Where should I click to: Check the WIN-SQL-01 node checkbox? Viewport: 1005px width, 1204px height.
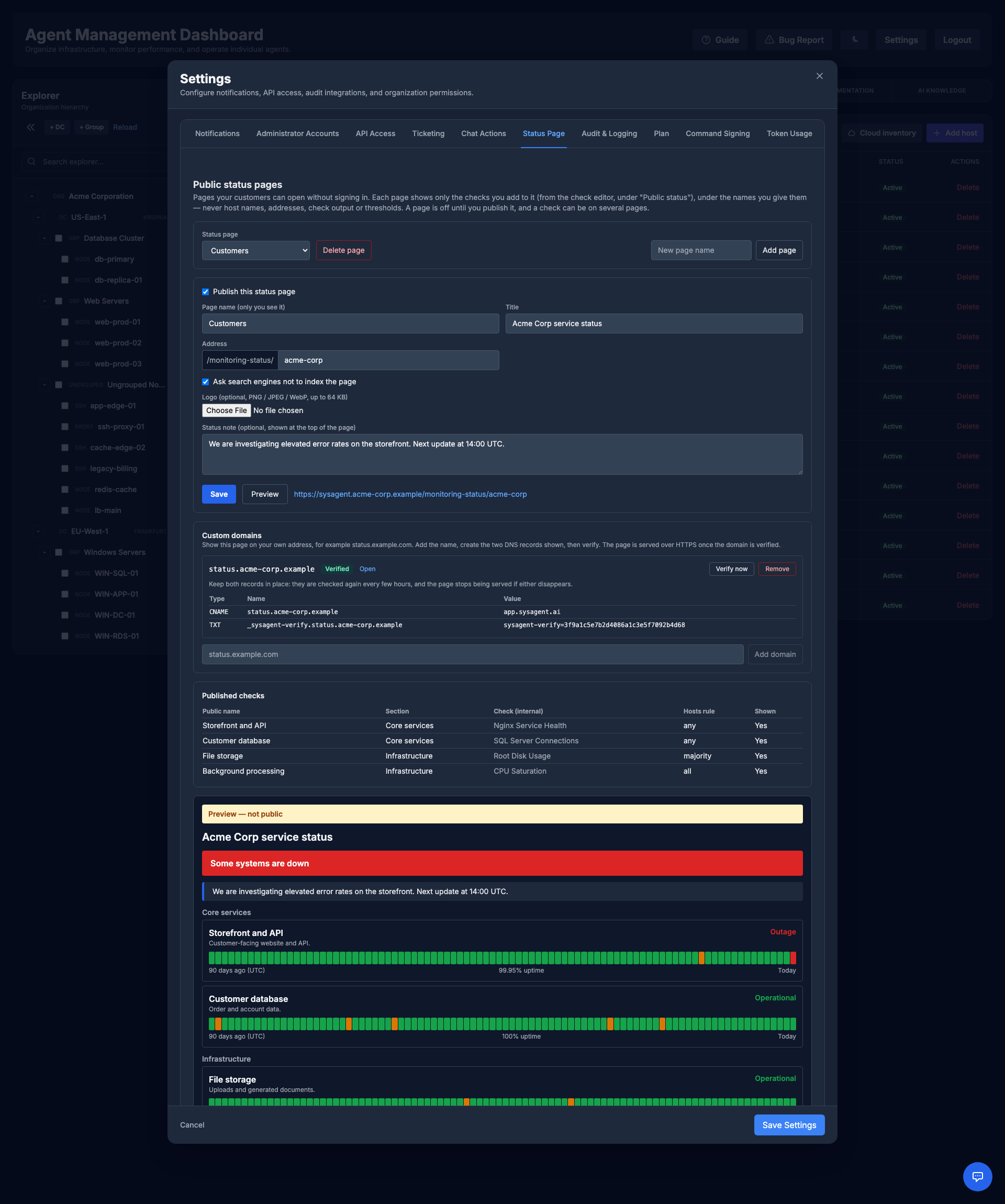[x=65, y=573]
